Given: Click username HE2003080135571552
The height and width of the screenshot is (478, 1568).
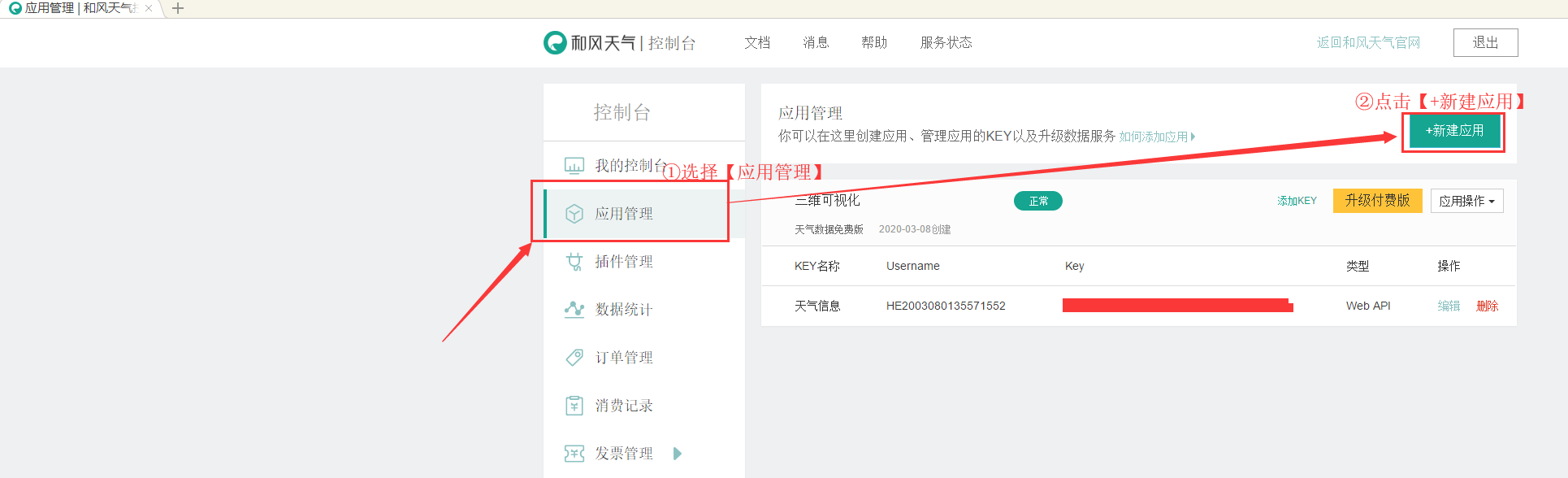Looking at the screenshot, I should 946,306.
